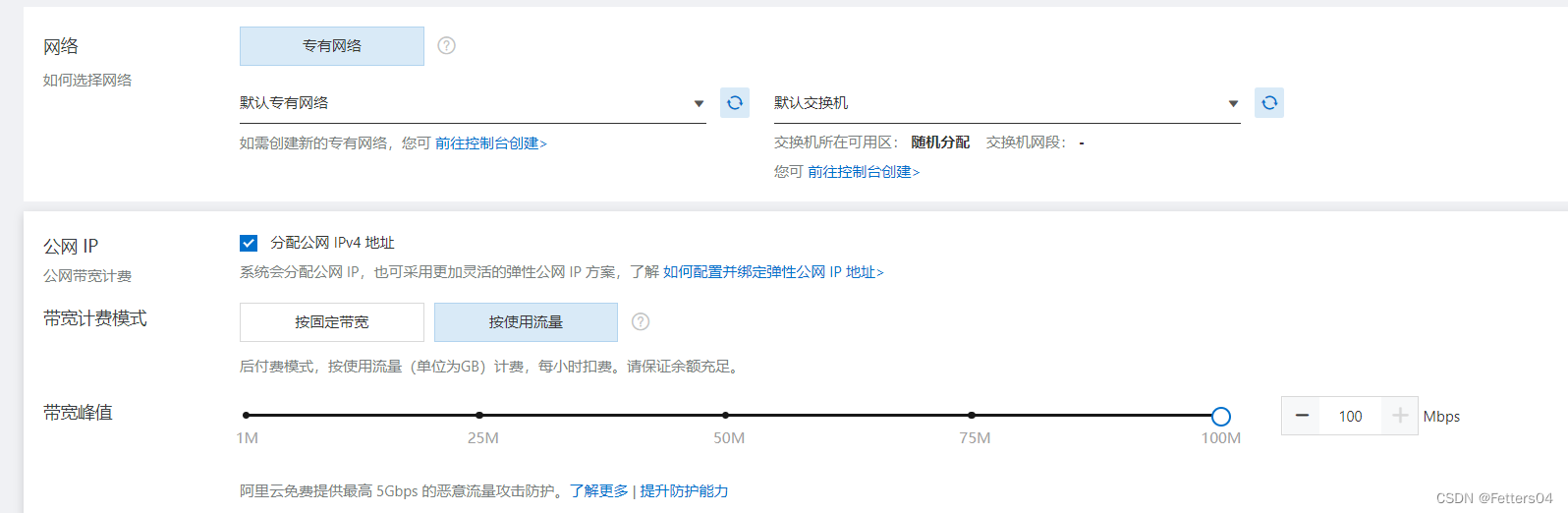Open the 默认交换机 dropdown
The width and height of the screenshot is (1568, 513).
pyautogui.click(x=1007, y=103)
